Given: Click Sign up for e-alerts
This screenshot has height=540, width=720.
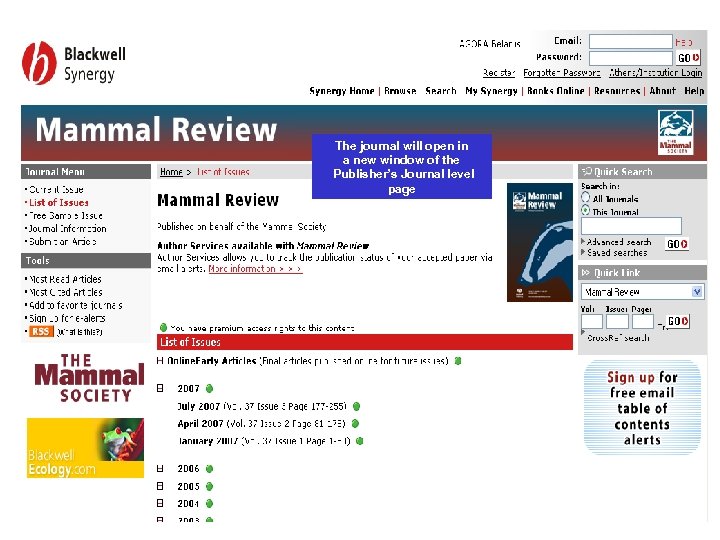Looking at the screenshot, I should (67, 318).
